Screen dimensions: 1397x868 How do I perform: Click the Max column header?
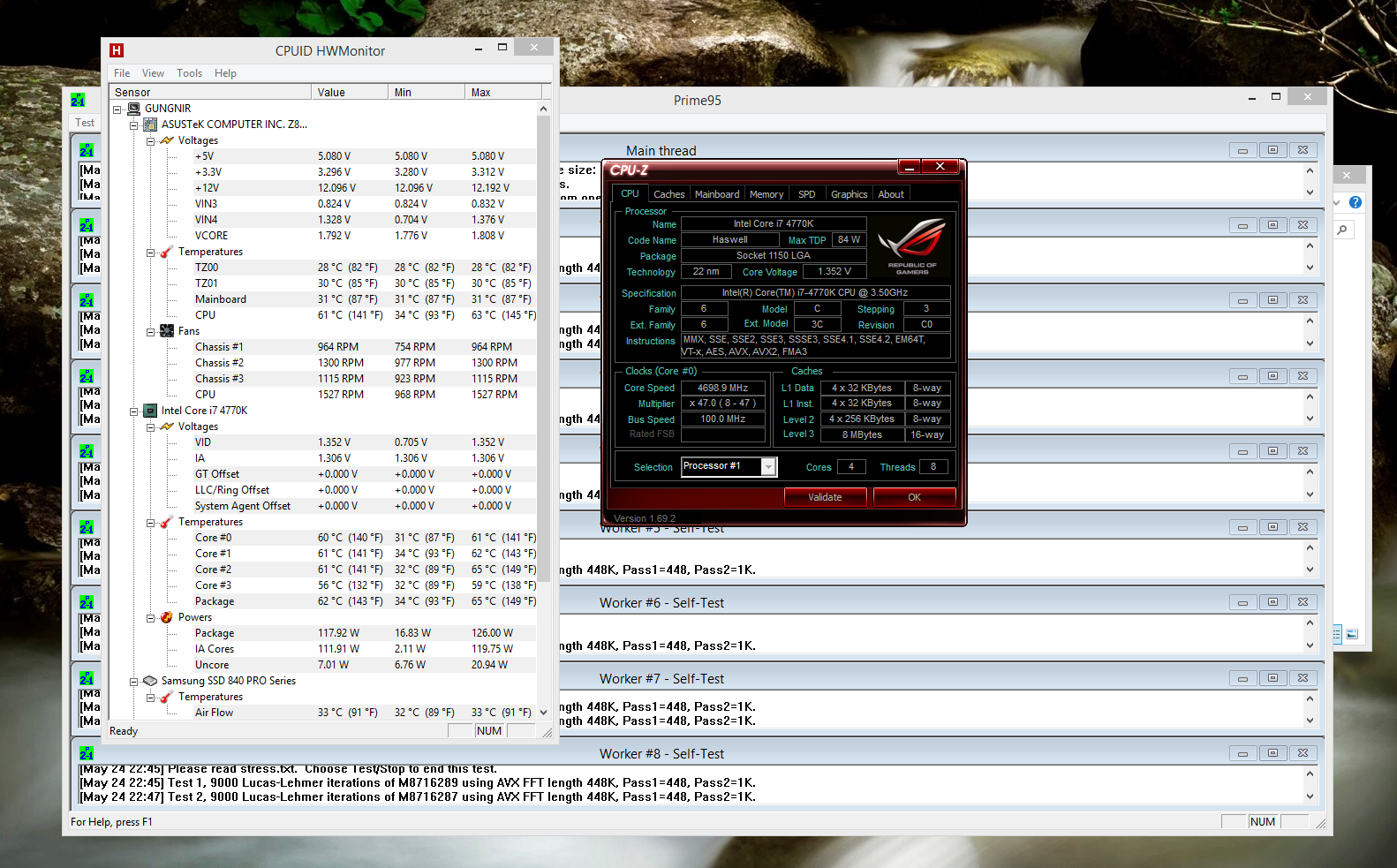click(503, 92)
